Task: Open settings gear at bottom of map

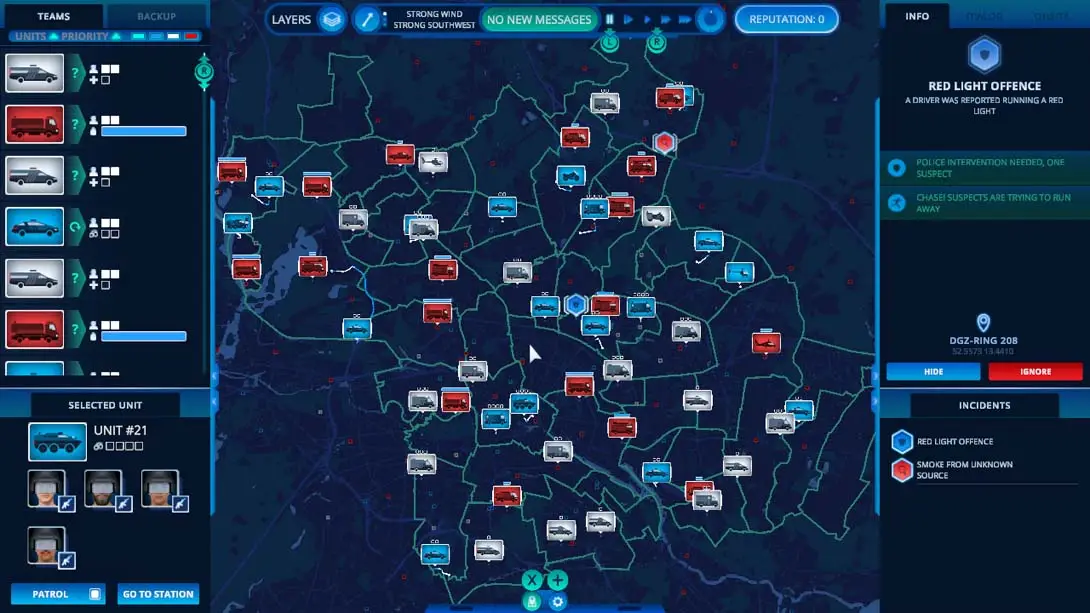Action: pos(557,601)
